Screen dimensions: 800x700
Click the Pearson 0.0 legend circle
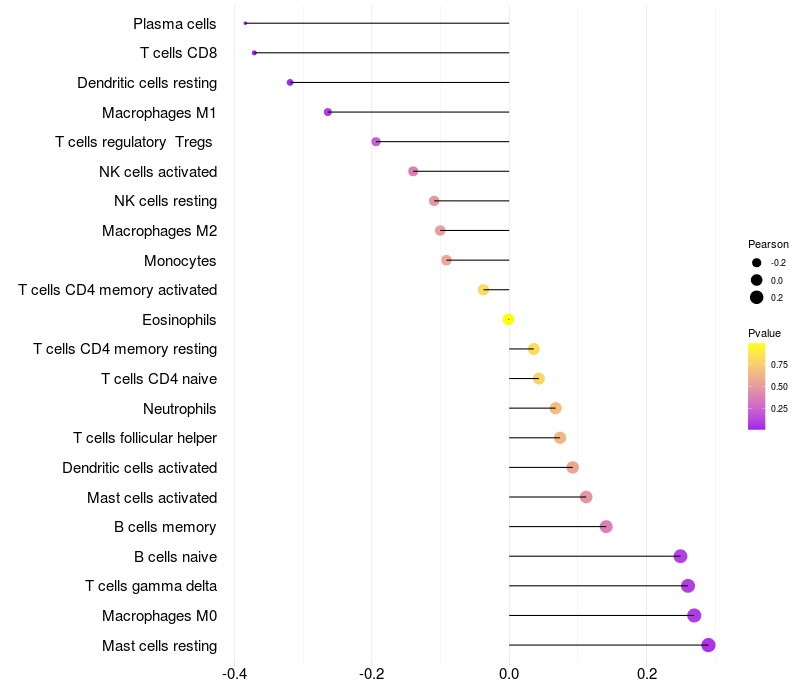(x=757, y=280)
